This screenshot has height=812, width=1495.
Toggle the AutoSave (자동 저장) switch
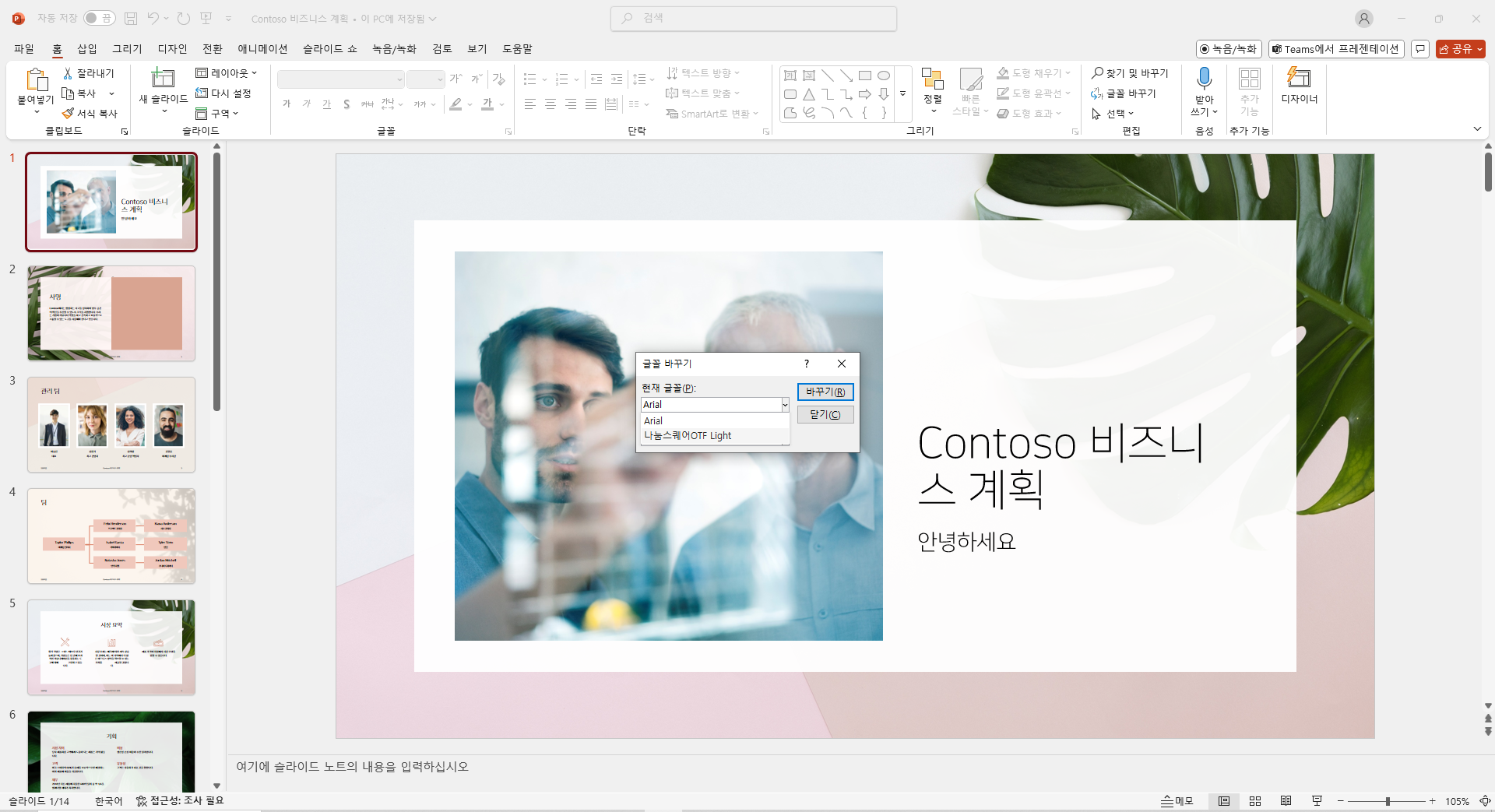click(99, 18)
